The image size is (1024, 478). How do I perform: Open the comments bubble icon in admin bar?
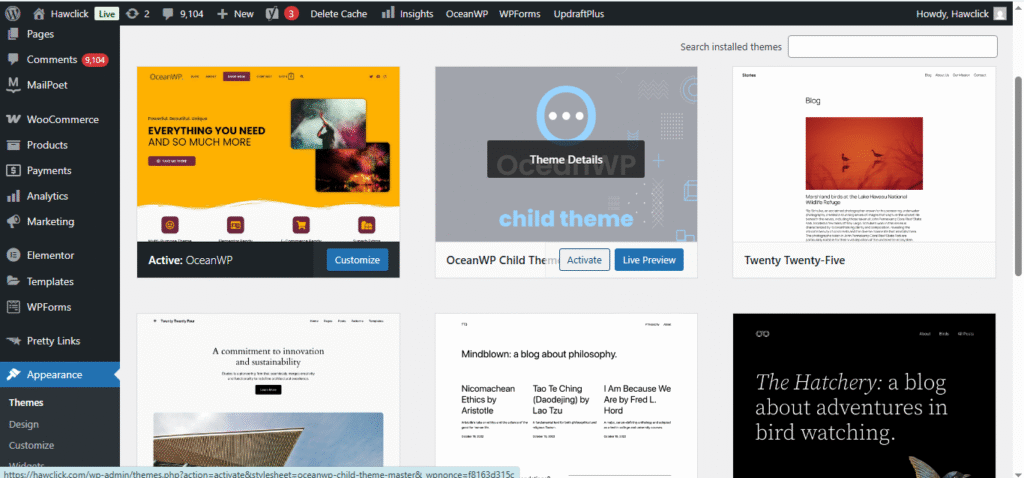coord(168,13)
